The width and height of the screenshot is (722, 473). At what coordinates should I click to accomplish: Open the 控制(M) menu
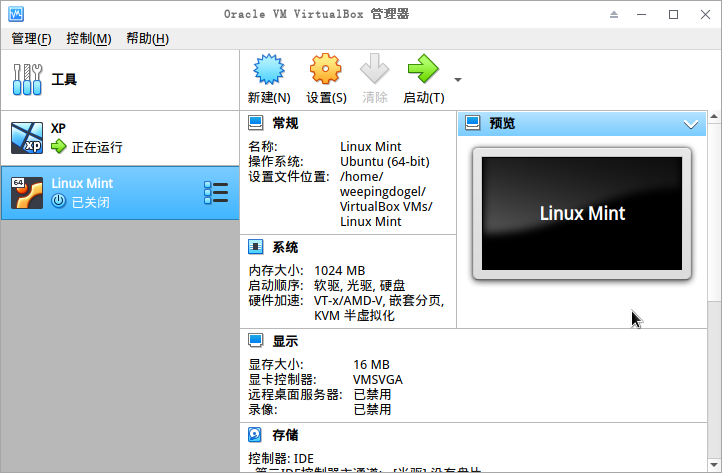point(88,39)
